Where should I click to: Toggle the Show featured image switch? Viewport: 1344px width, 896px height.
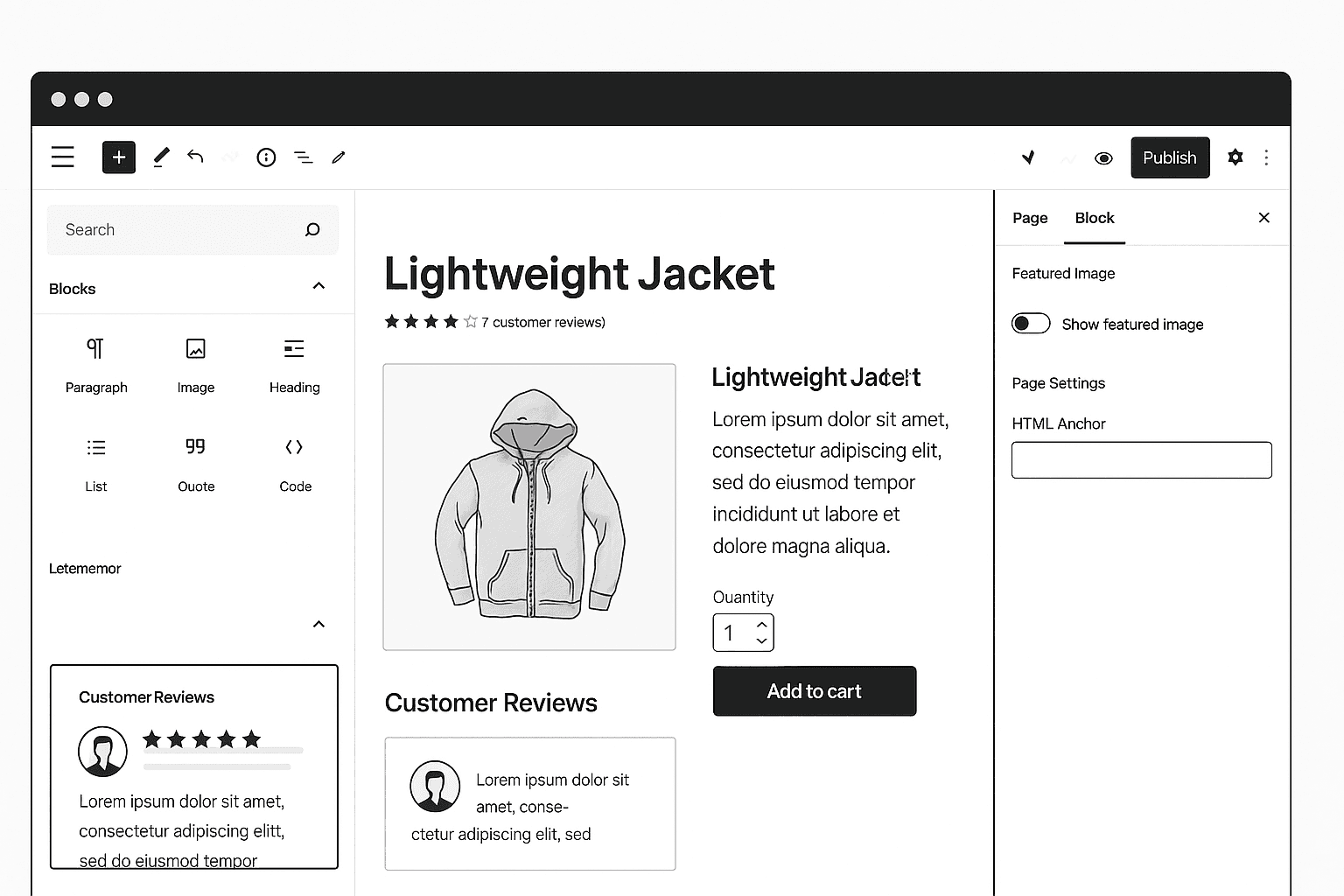[x=1031, y=324]
